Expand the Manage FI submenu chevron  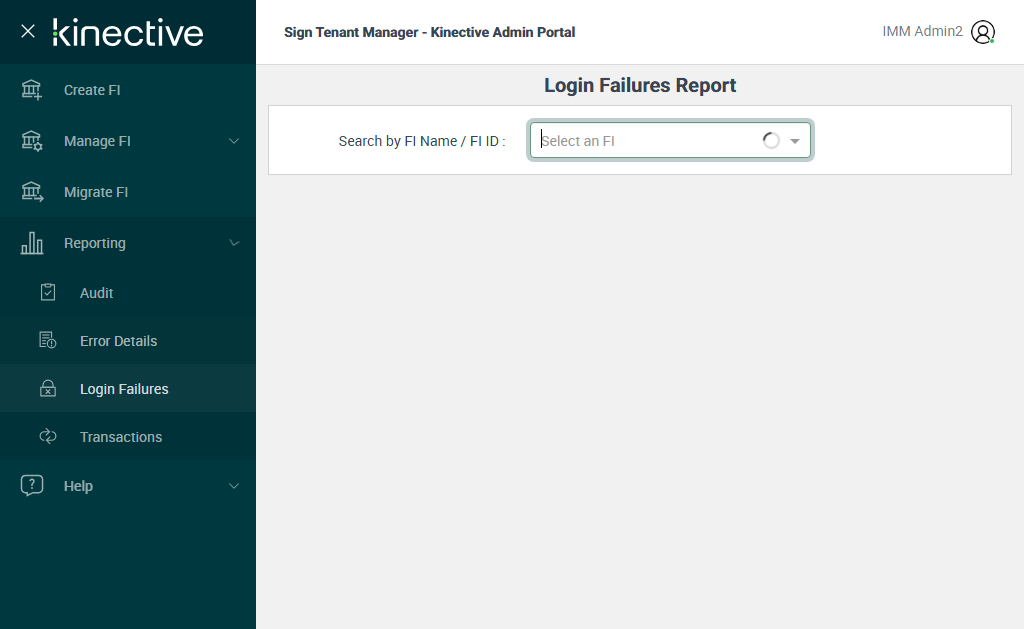234,141
